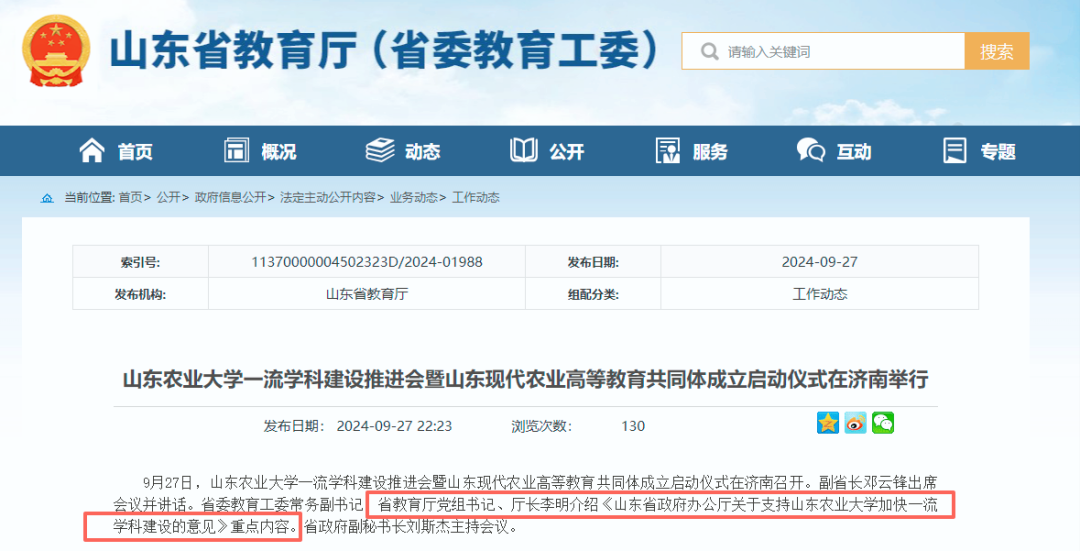This screenshot has height=551, width=1080.
Task: Click the 公开 open-book icon
Action: click(523, 150)
